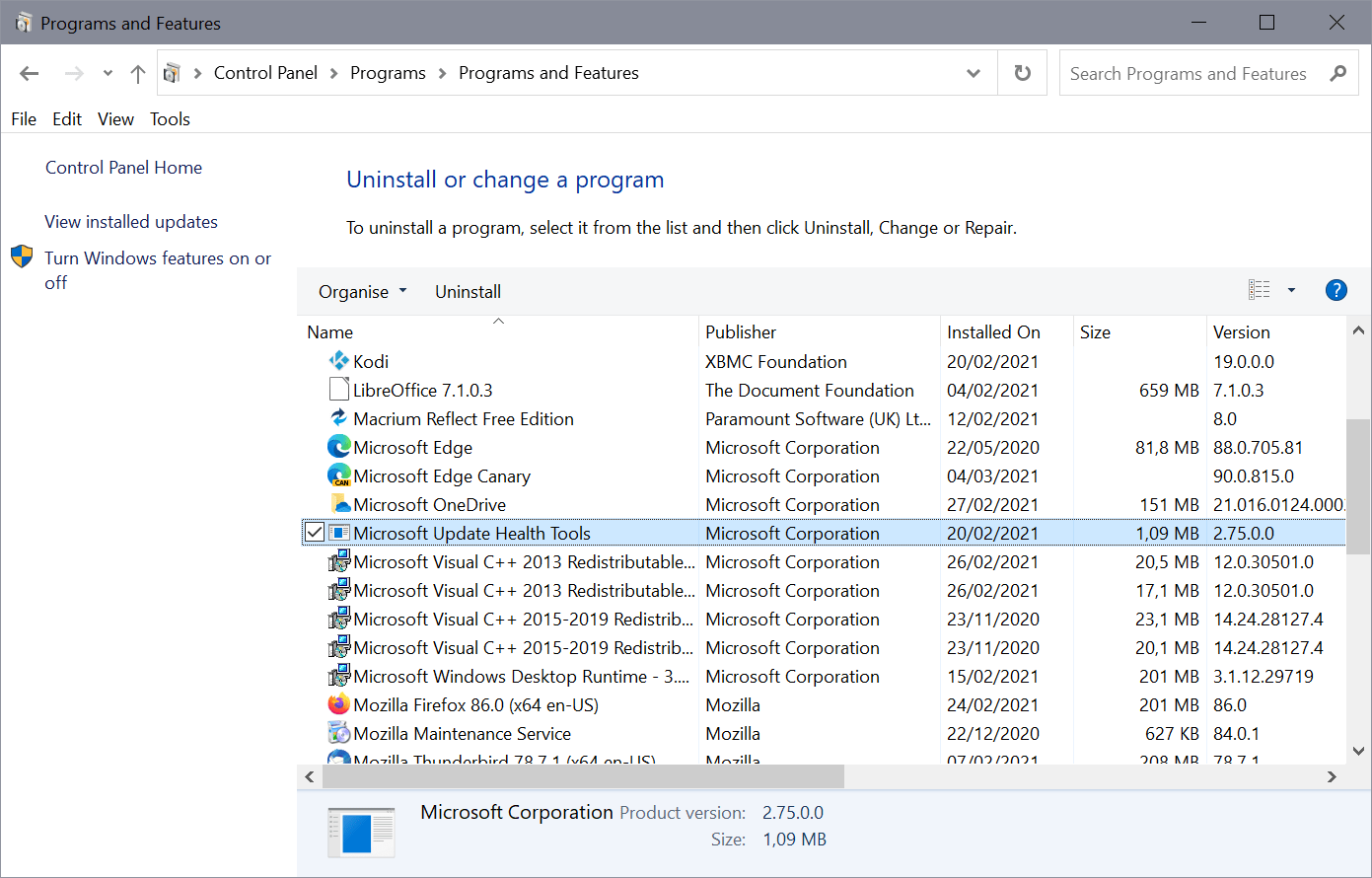Open Turn Windows features on or off
This screenshot has height=878, width=1372.
pyautogui.click(x=158, y=257)
